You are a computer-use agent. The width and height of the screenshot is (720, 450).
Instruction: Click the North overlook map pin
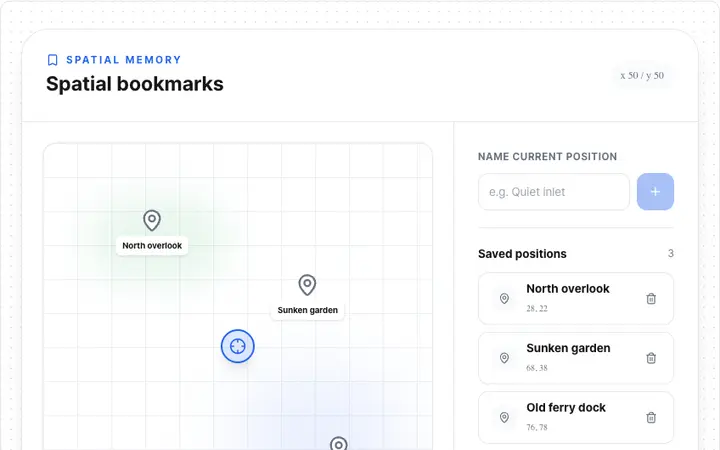[x=152, y=220]
